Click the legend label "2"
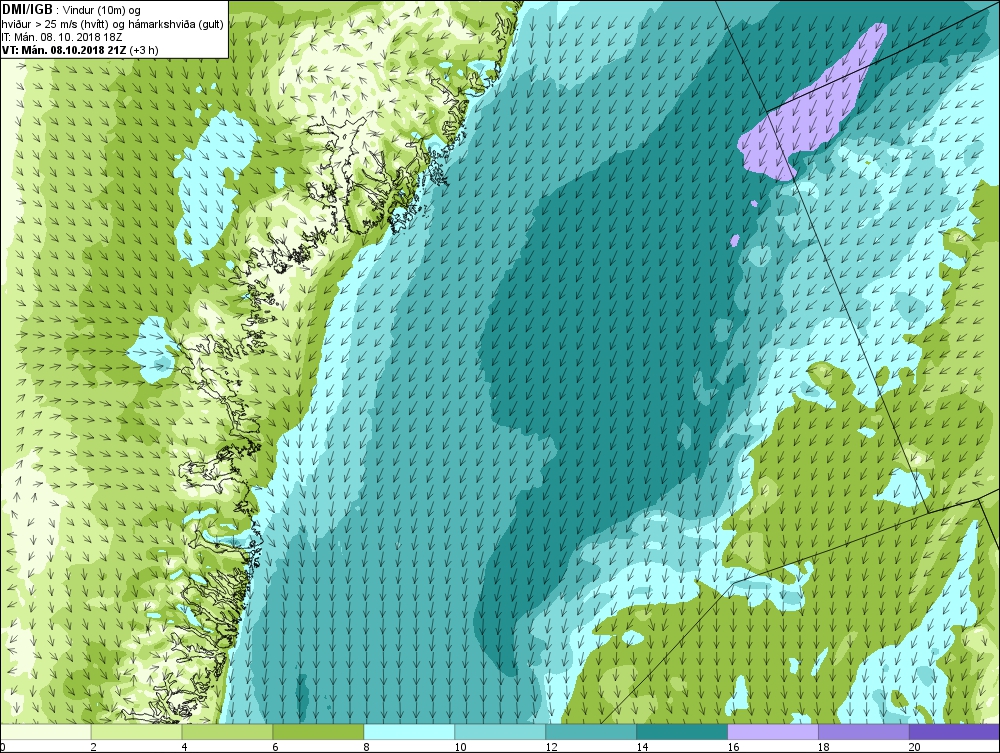Screen dimensions: 1000x753 (x=94, y=747)
